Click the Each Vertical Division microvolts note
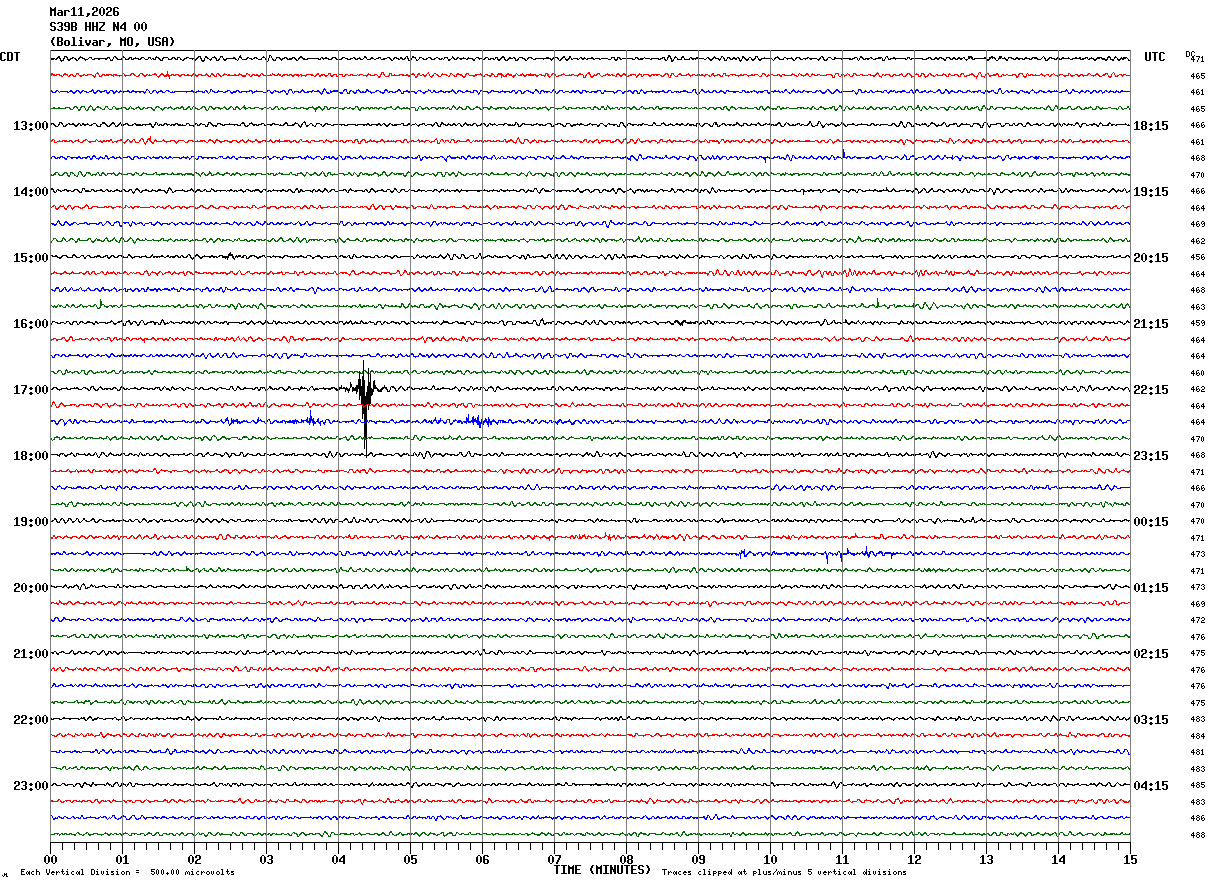This screenshot has height=886, width=1210. [127, 873]
